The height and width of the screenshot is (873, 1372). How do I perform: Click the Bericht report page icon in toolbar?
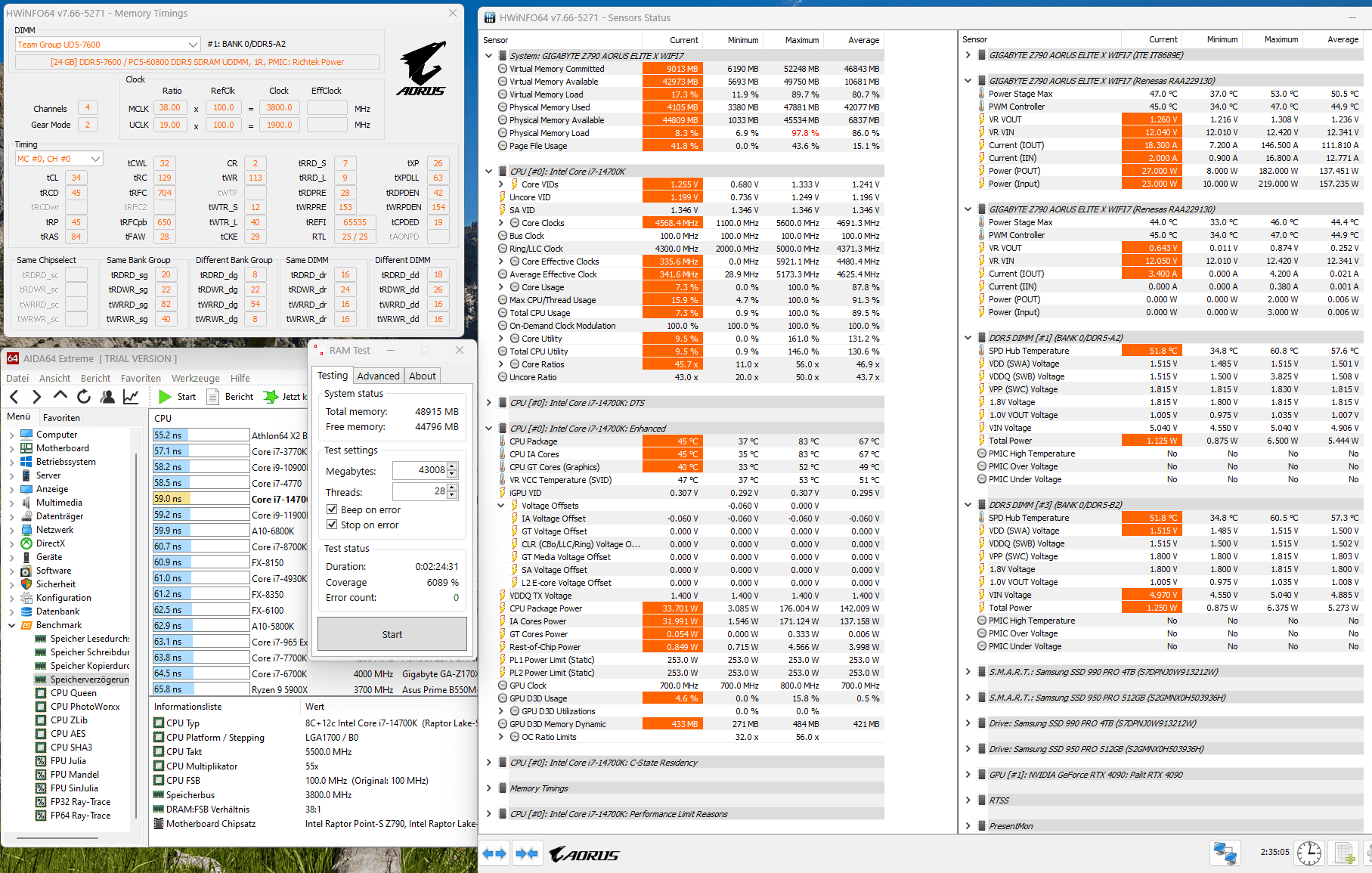click(x=212, y=397)
